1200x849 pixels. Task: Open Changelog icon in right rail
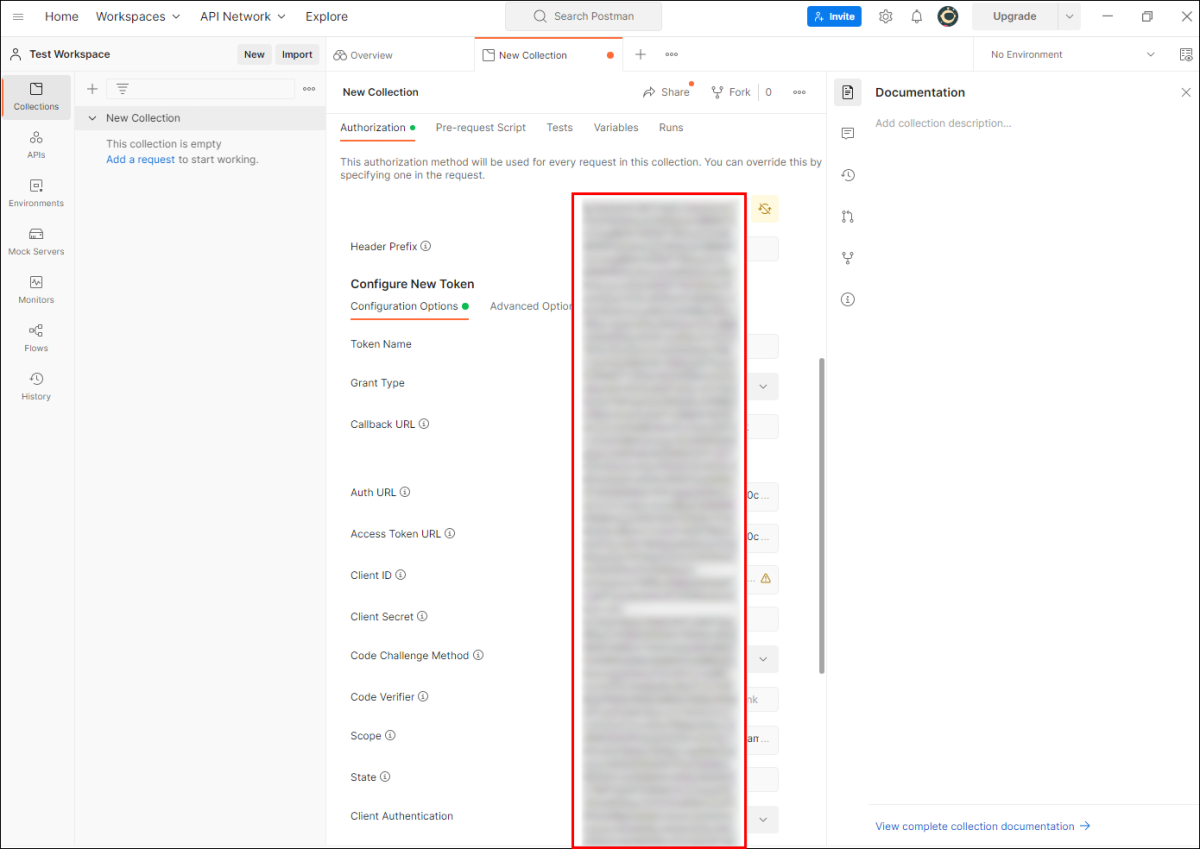pos(848,175)
